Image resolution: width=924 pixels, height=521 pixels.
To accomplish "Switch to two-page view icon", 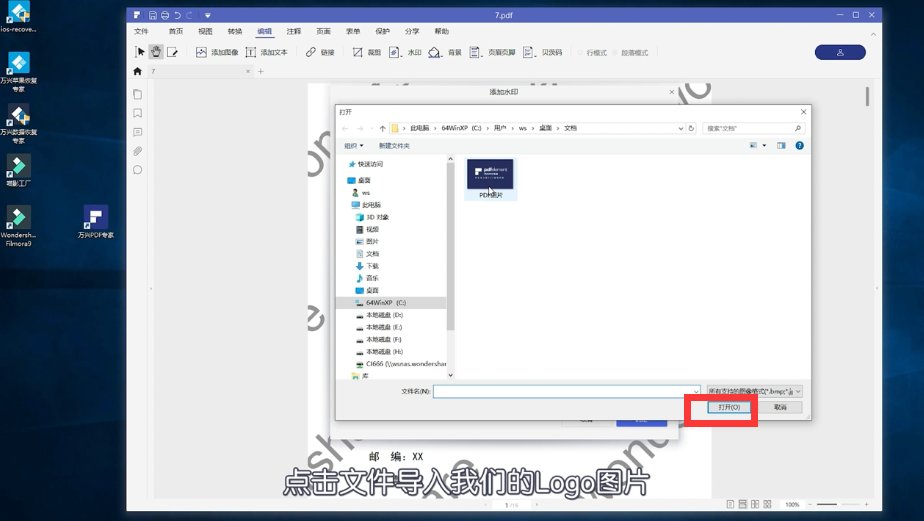I will pos(755,504).
